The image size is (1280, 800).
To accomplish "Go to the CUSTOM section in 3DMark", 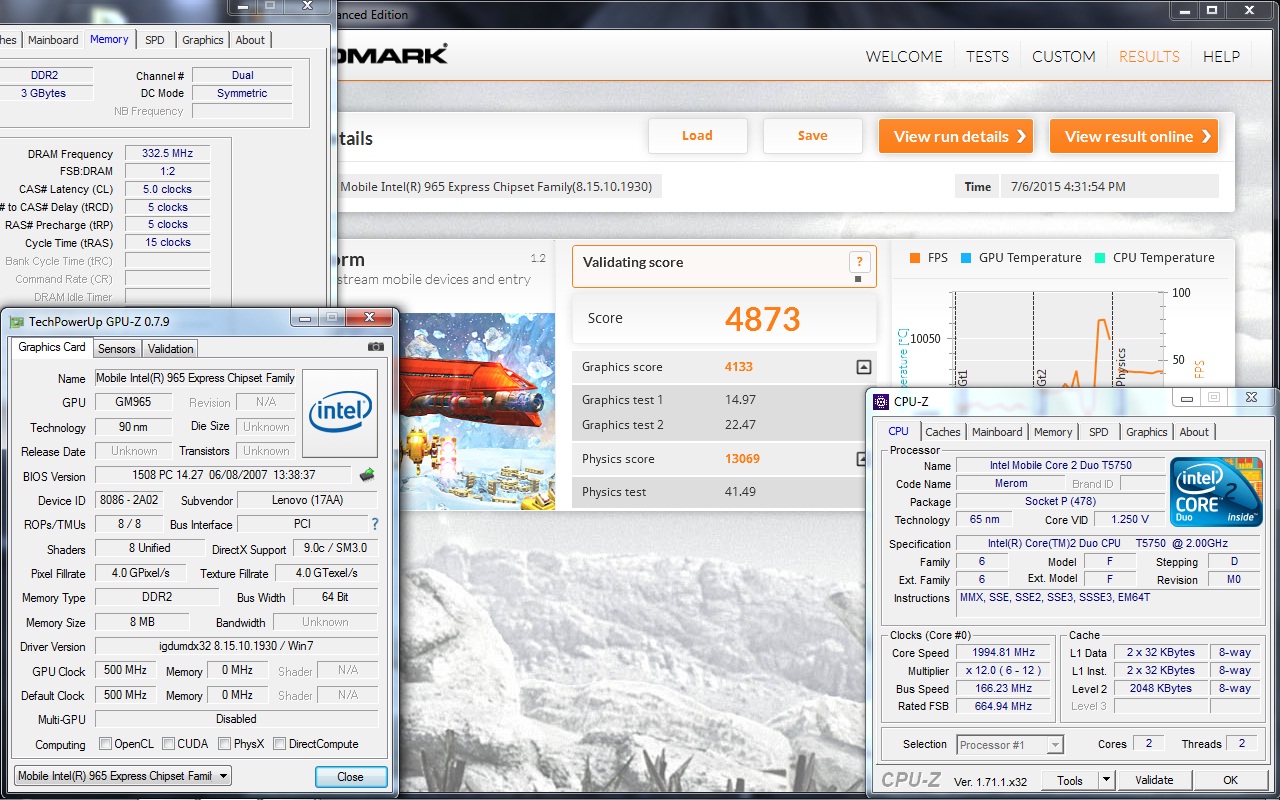I will coord(1064,56).
